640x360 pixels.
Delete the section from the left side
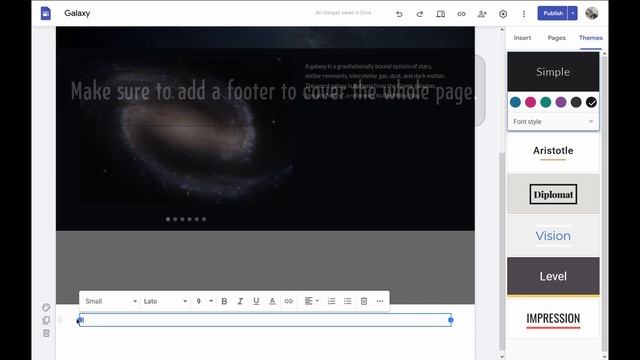(x=46, y=333)
